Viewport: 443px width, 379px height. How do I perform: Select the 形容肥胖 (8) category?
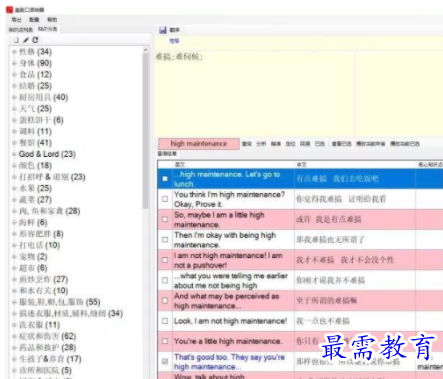pyautogui.click(x=41, y=234)
